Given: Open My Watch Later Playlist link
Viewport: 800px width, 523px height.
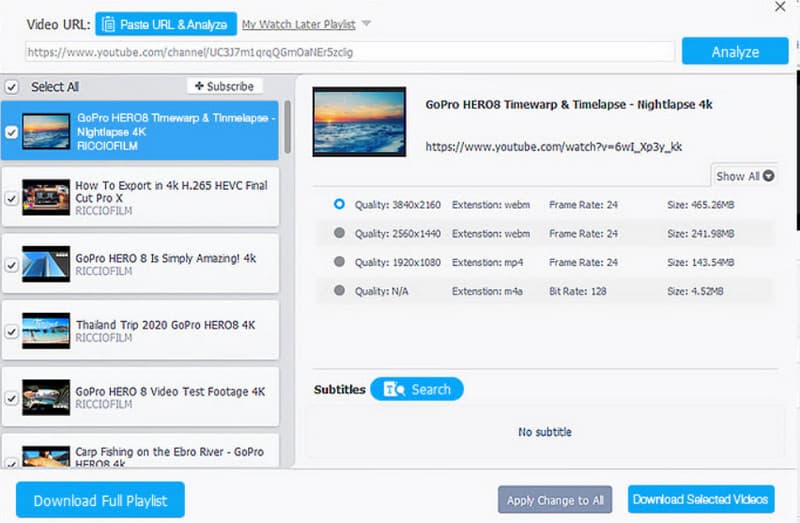Looking at the screenshot, I should click(x=298, y=24).
